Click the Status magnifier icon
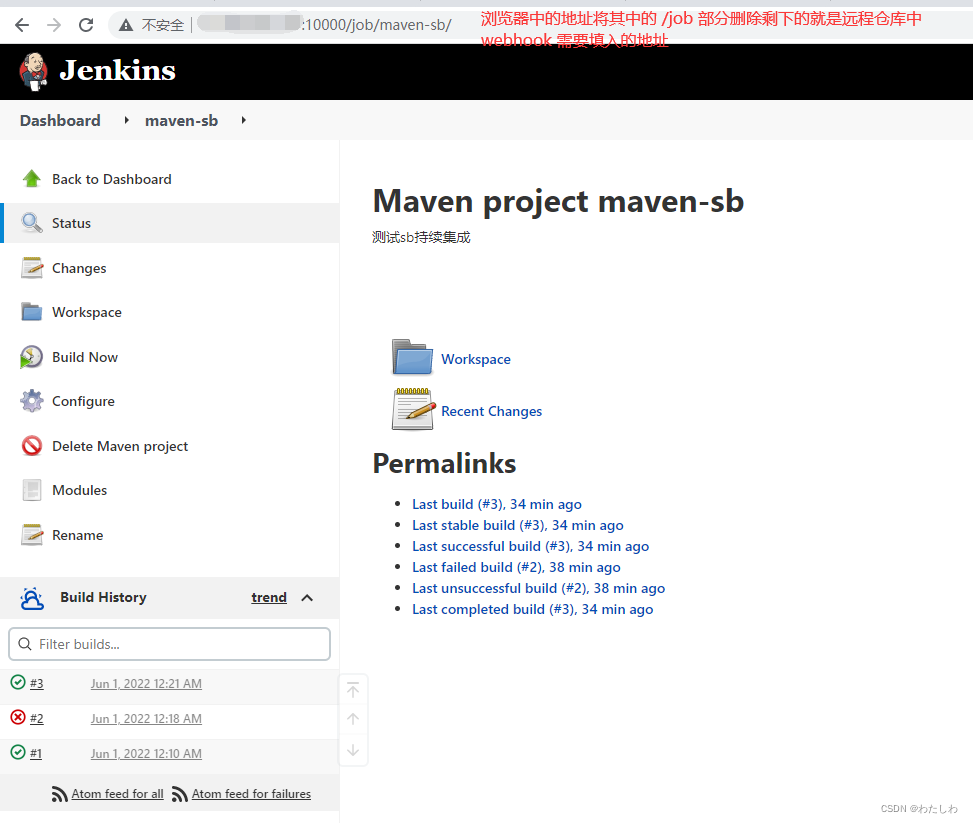Screen dimensions: 973x823 pyautogui.click(x=32, y=223)
